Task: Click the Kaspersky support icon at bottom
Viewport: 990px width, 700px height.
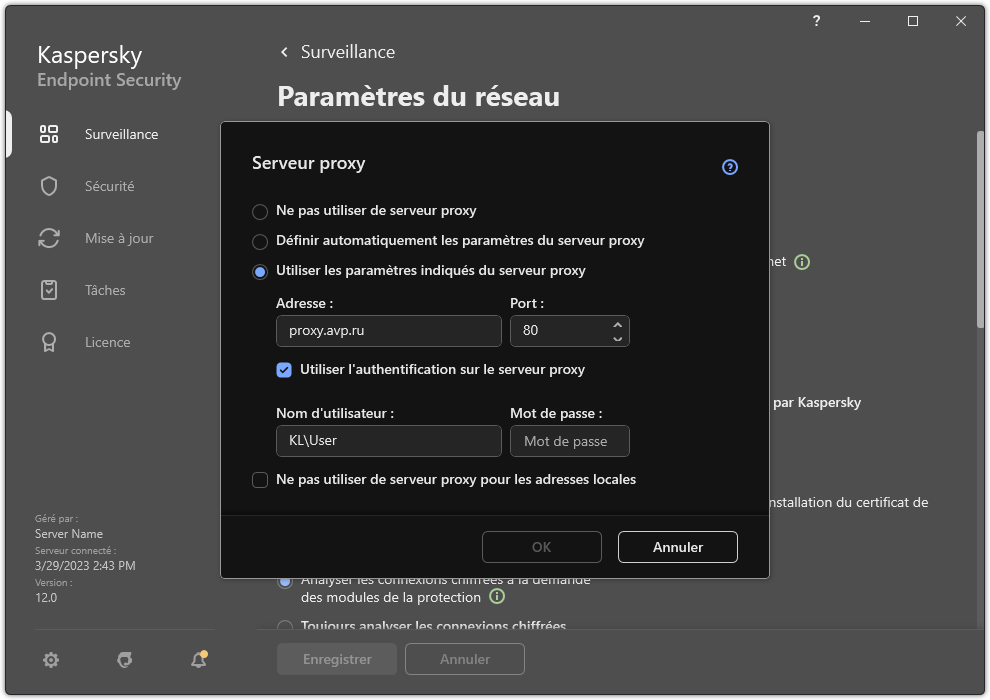Action: 124,660
